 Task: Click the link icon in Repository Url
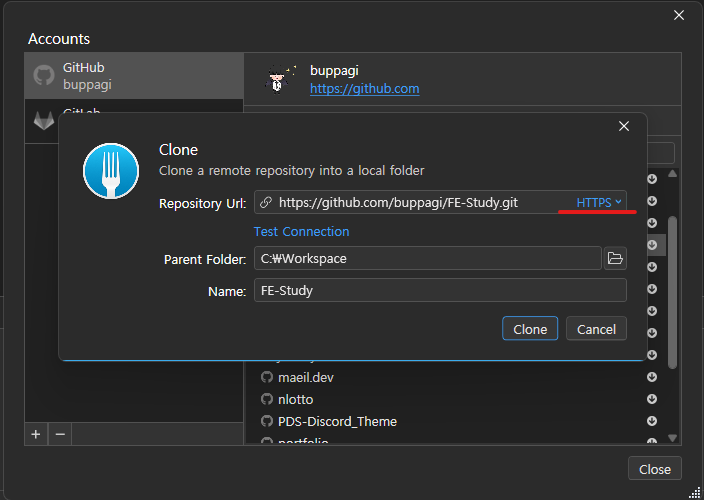[266, 202]
